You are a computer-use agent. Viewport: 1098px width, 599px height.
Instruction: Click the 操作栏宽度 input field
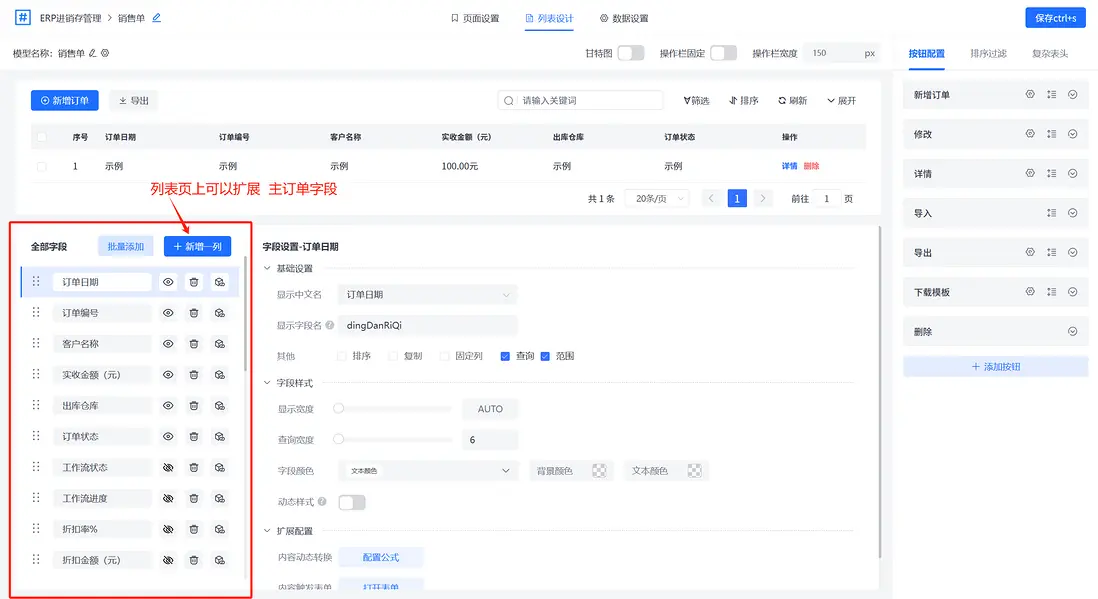842,53
